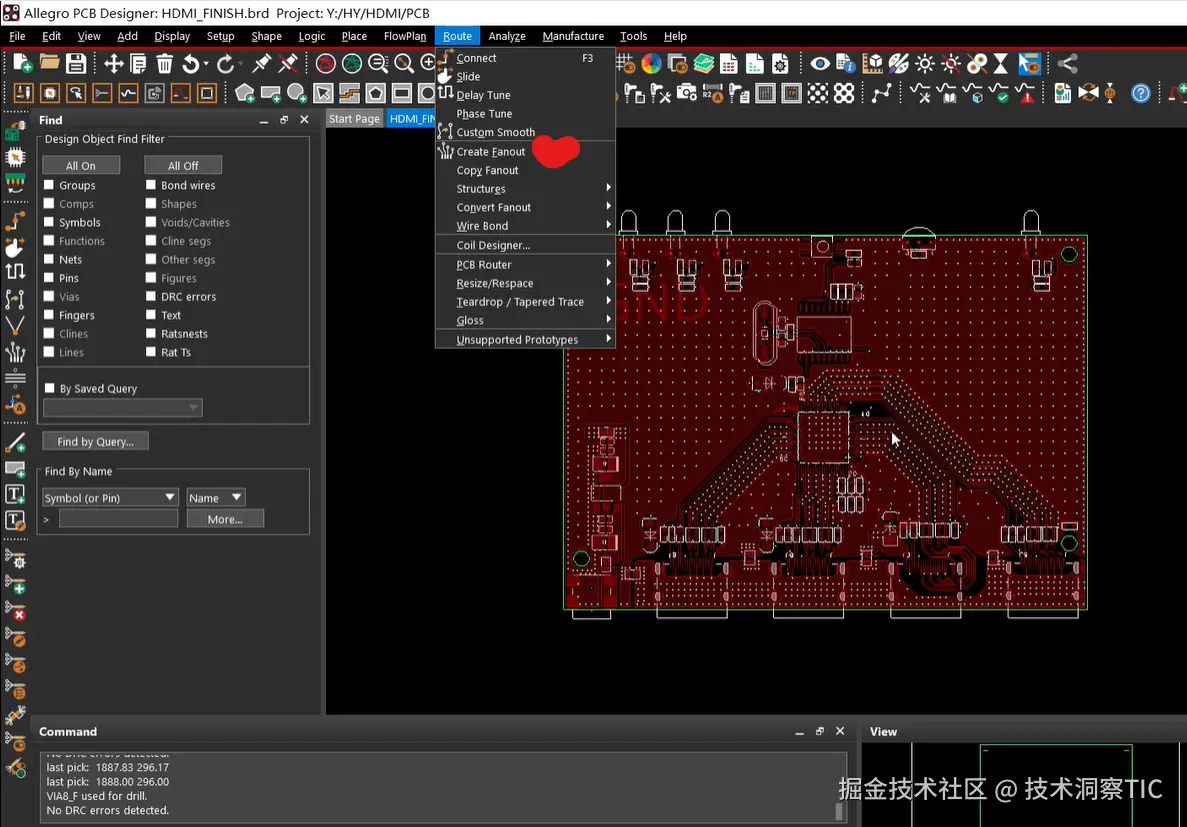Click the eye visibility icon in toolbar
The image size is (1187, 827).
click(820, 64)
